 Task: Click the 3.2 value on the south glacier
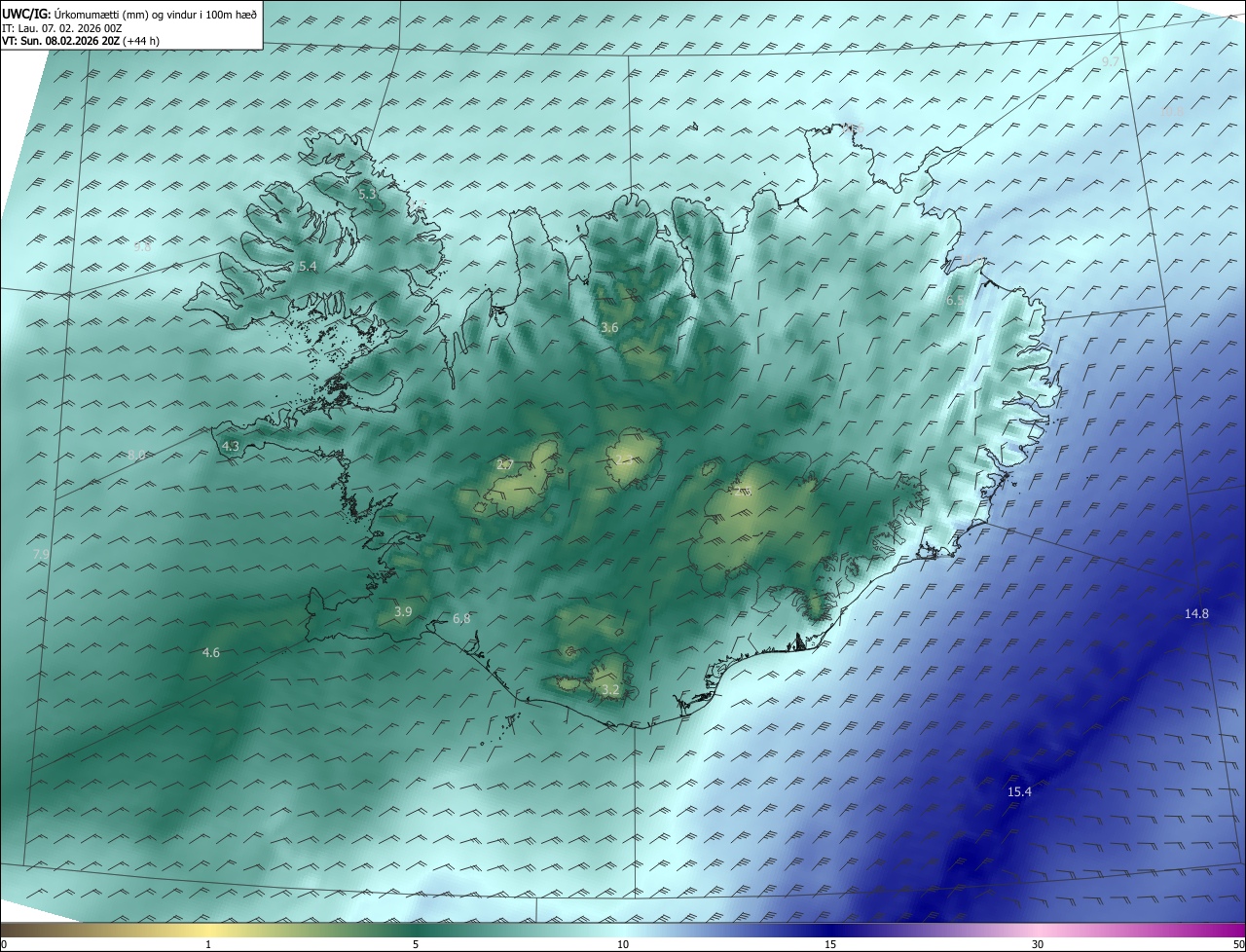pos(610,690)
